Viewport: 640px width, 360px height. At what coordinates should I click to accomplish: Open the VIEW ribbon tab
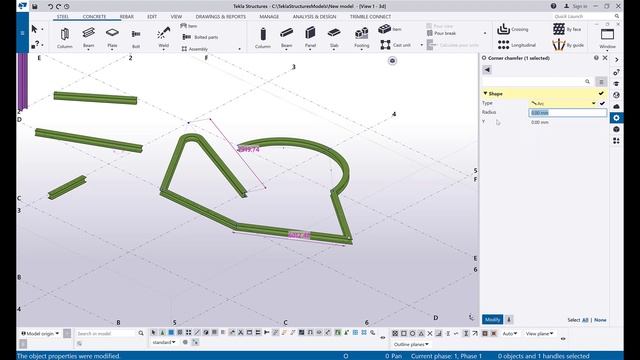click(176, 17)
